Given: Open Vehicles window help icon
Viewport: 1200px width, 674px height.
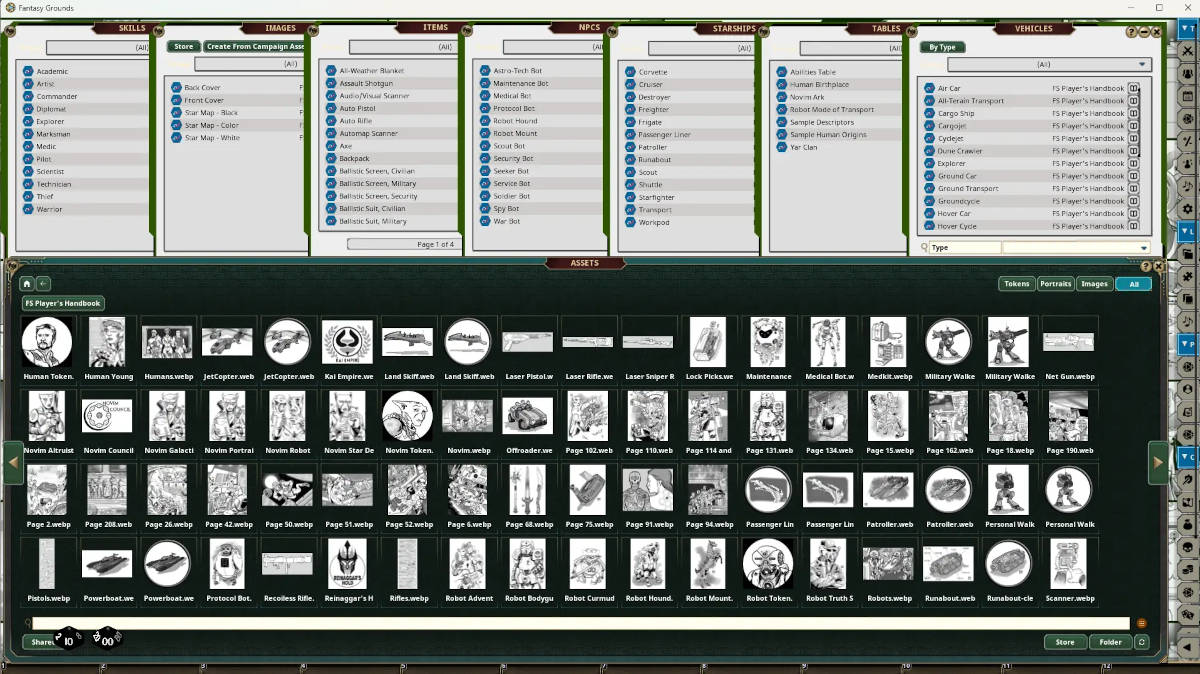Looking at the screenshot, I should tap(1132, 32).
